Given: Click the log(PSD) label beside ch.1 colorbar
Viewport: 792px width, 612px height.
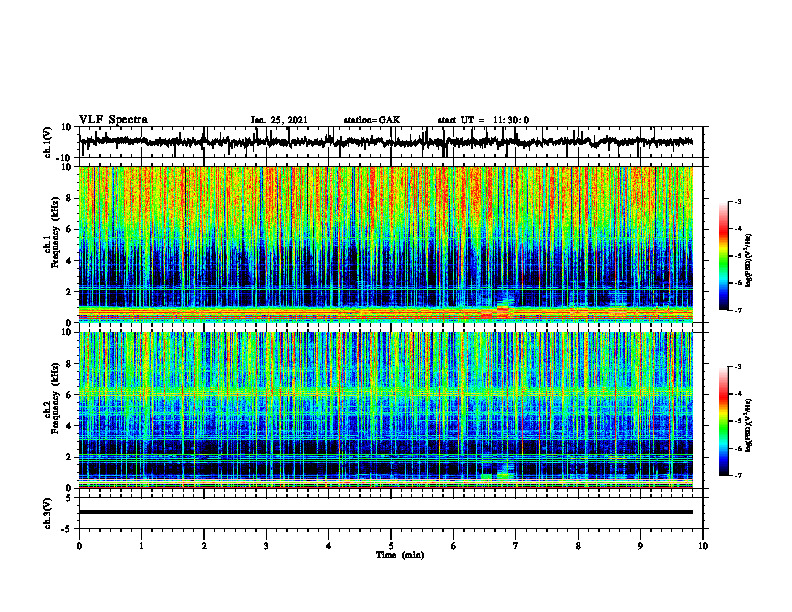Looking at the screenshot, I should pyautogui.click(x=749, y=261).
